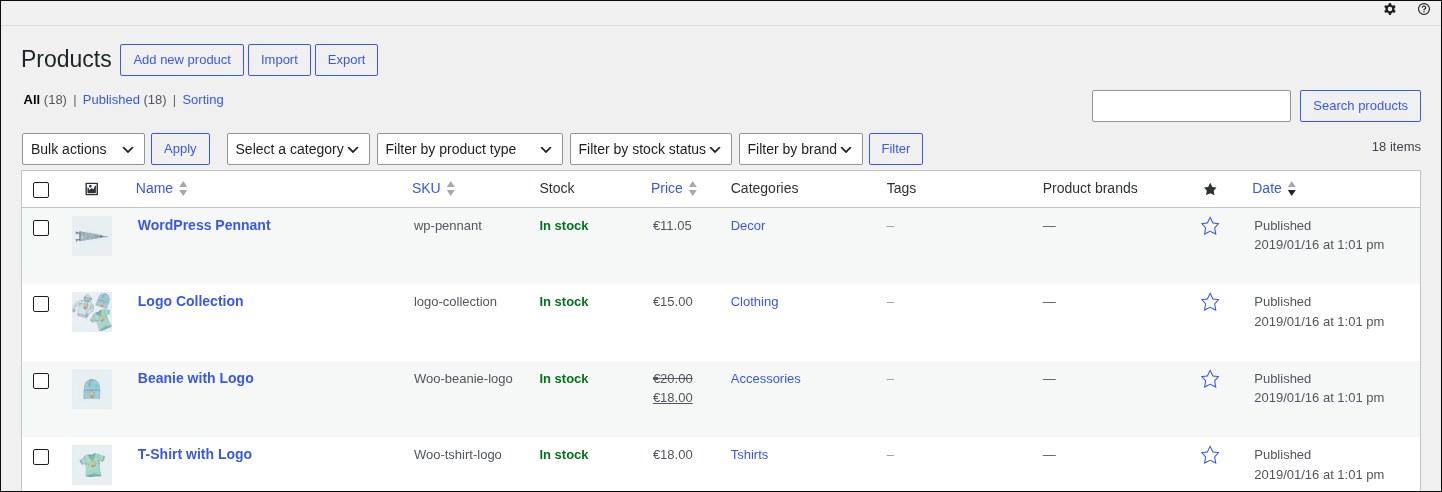Image resolution: width=1442 pixels, height=492 pixels.
Task: Select the WordPress Pennant row checkbox
Action: [41, 227]
